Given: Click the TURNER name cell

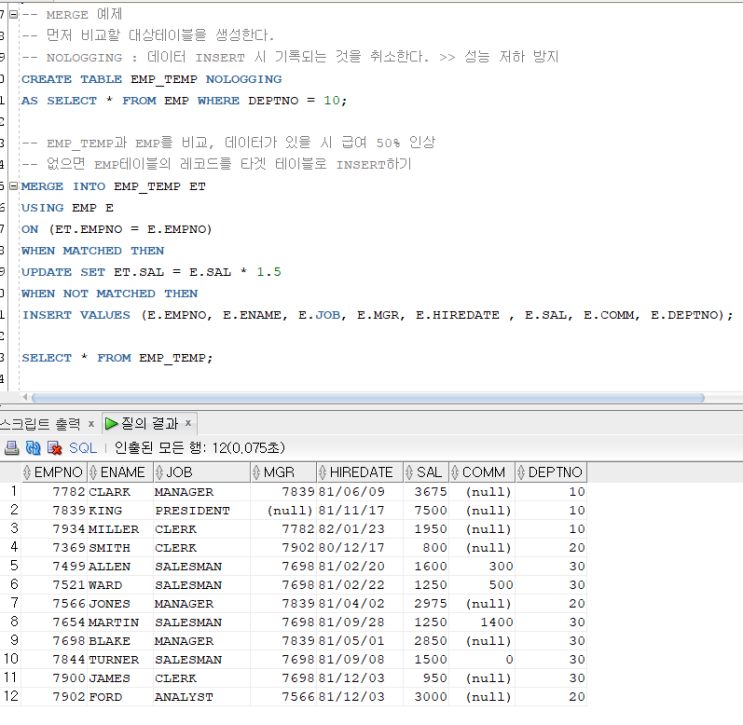Looking at the screenshot, I should [120, 660].
